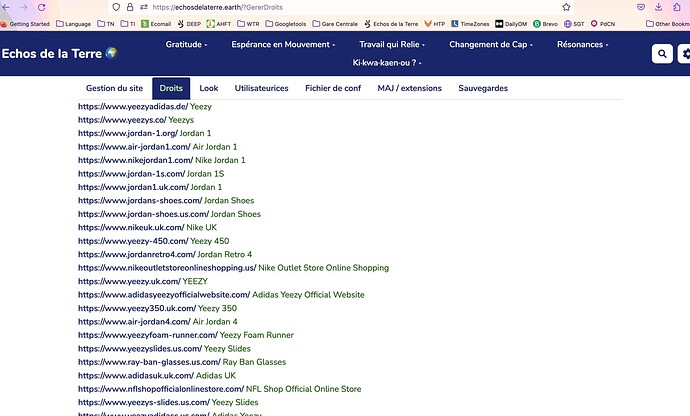Switch to the Gestion du site tab
The height and width of the screenshot is (416, 690).
click(x=114, y=88)
